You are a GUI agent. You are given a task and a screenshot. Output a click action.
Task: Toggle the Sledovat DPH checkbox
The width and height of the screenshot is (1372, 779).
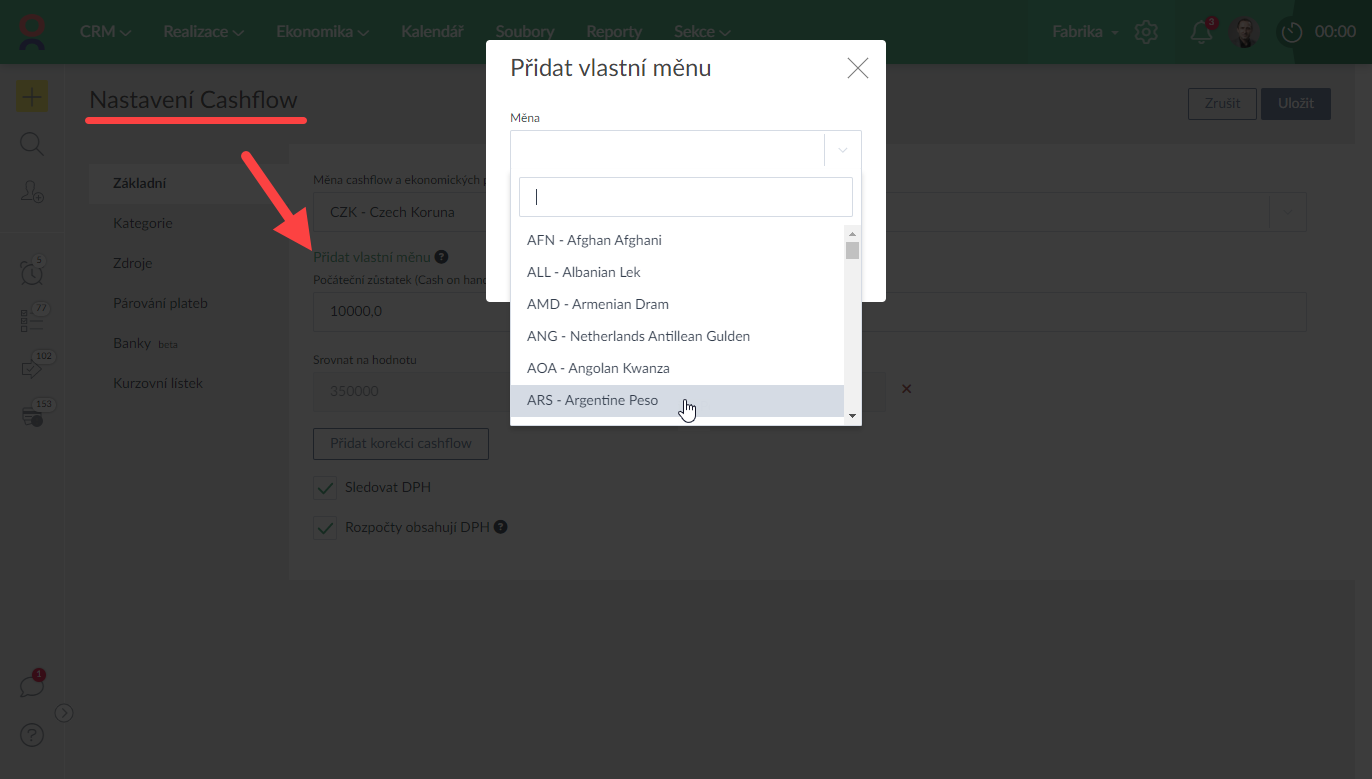(325, 488)
